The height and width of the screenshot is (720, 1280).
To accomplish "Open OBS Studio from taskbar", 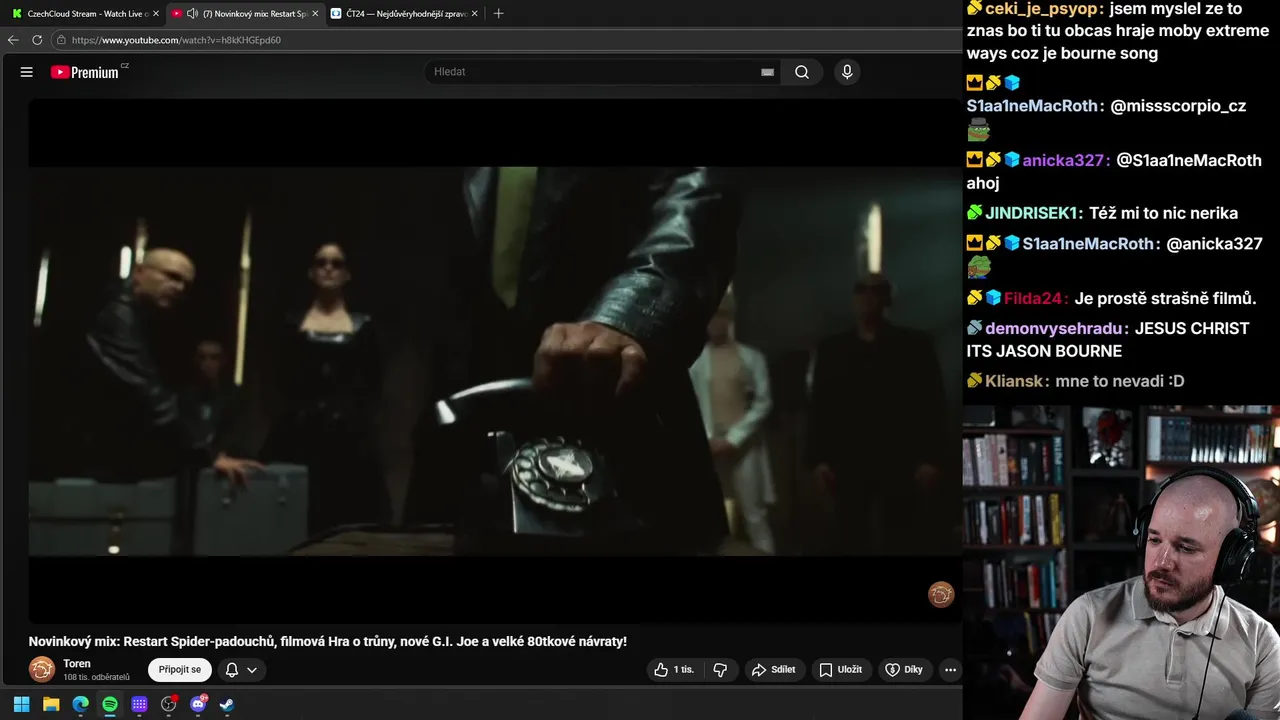I will pos(168,704).
